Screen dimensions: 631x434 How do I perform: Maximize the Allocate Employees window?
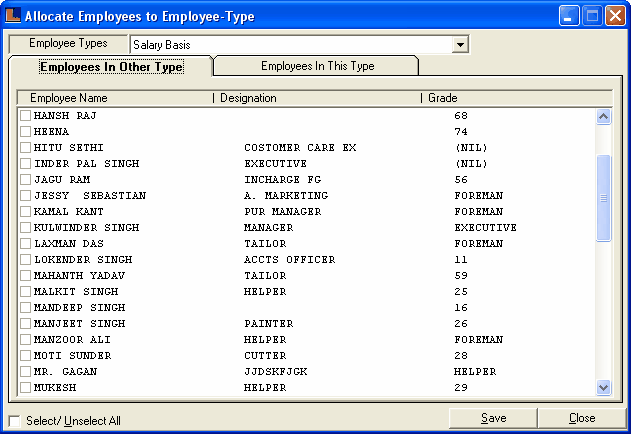(592, 16)
